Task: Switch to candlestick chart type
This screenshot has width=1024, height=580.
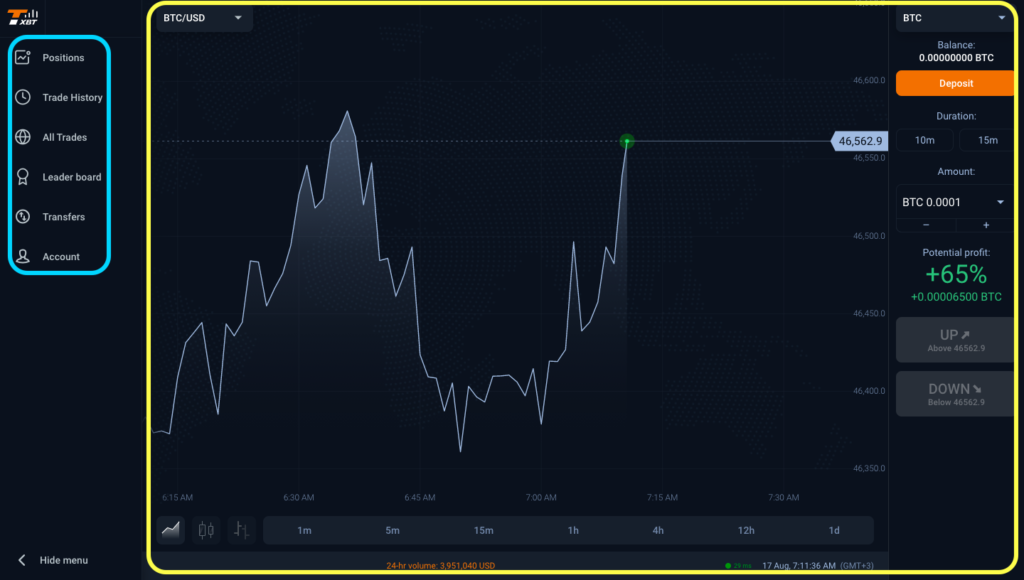Action: [206, 530]
